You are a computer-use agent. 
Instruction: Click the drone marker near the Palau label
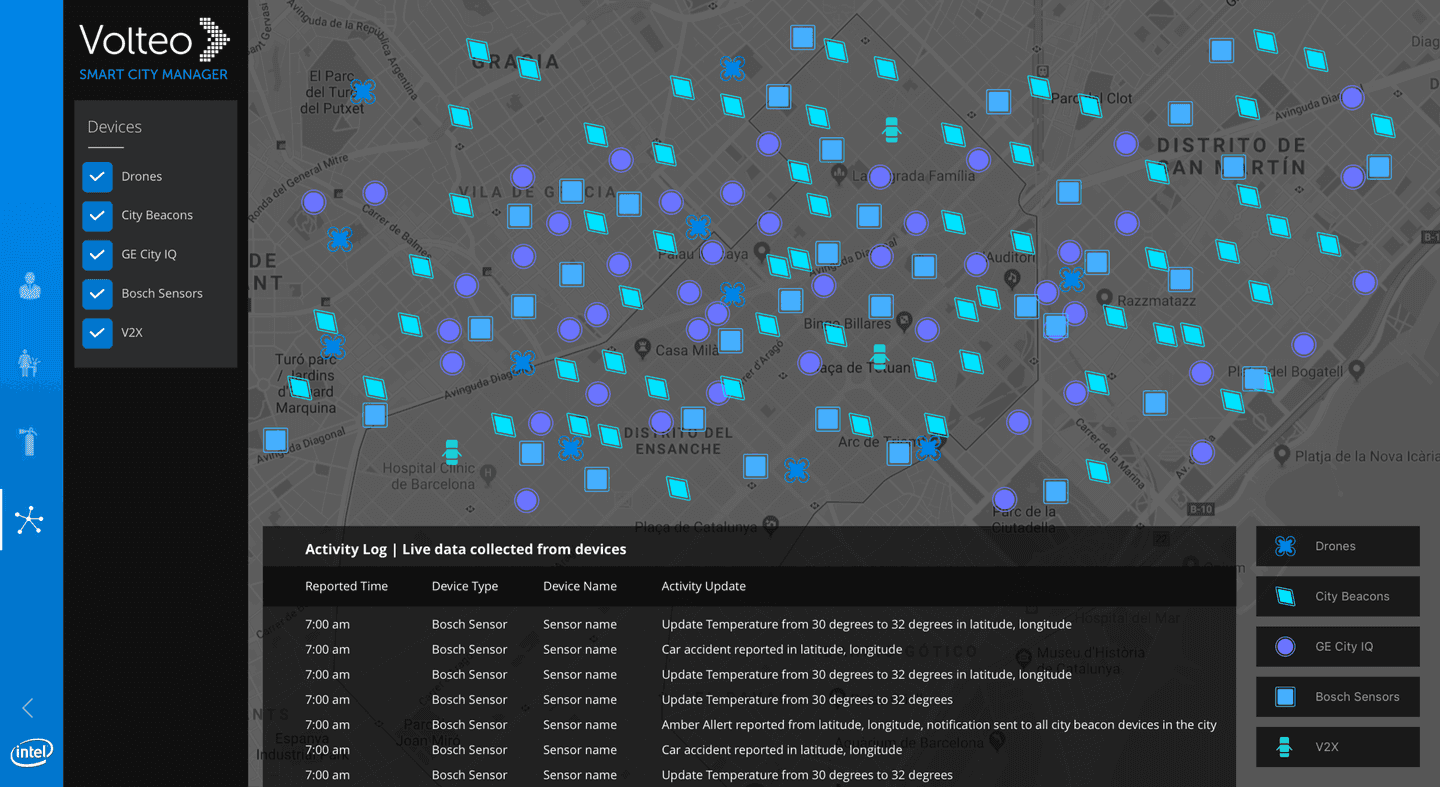[698, 227]
